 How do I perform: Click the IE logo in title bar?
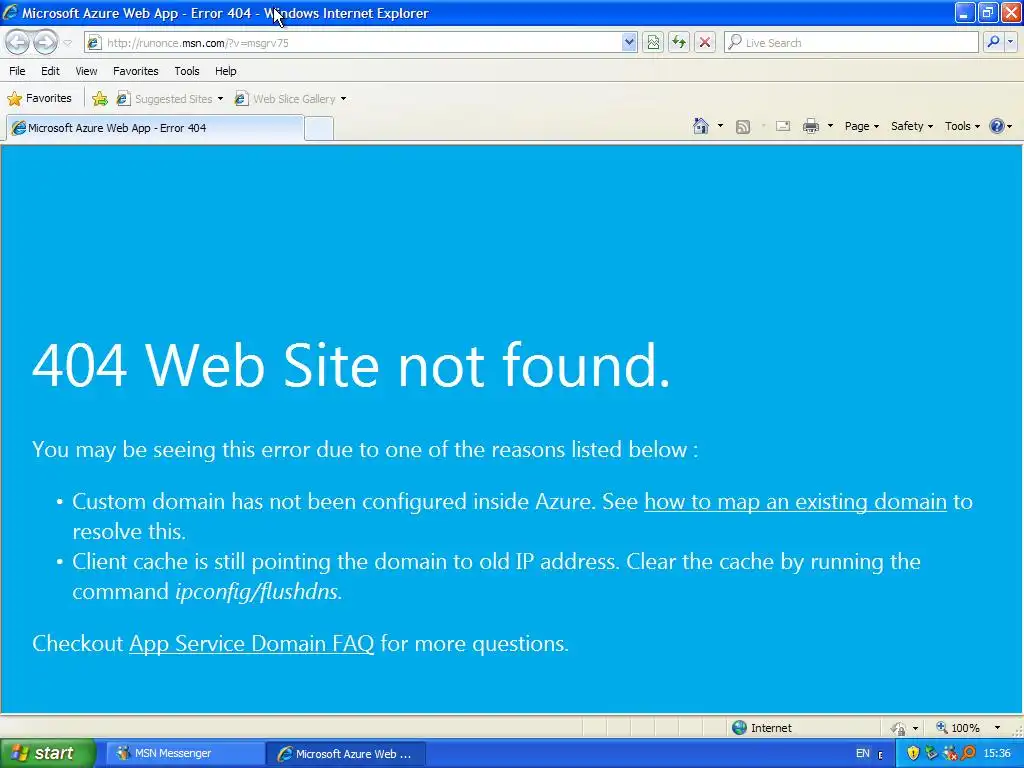(10, 12)
